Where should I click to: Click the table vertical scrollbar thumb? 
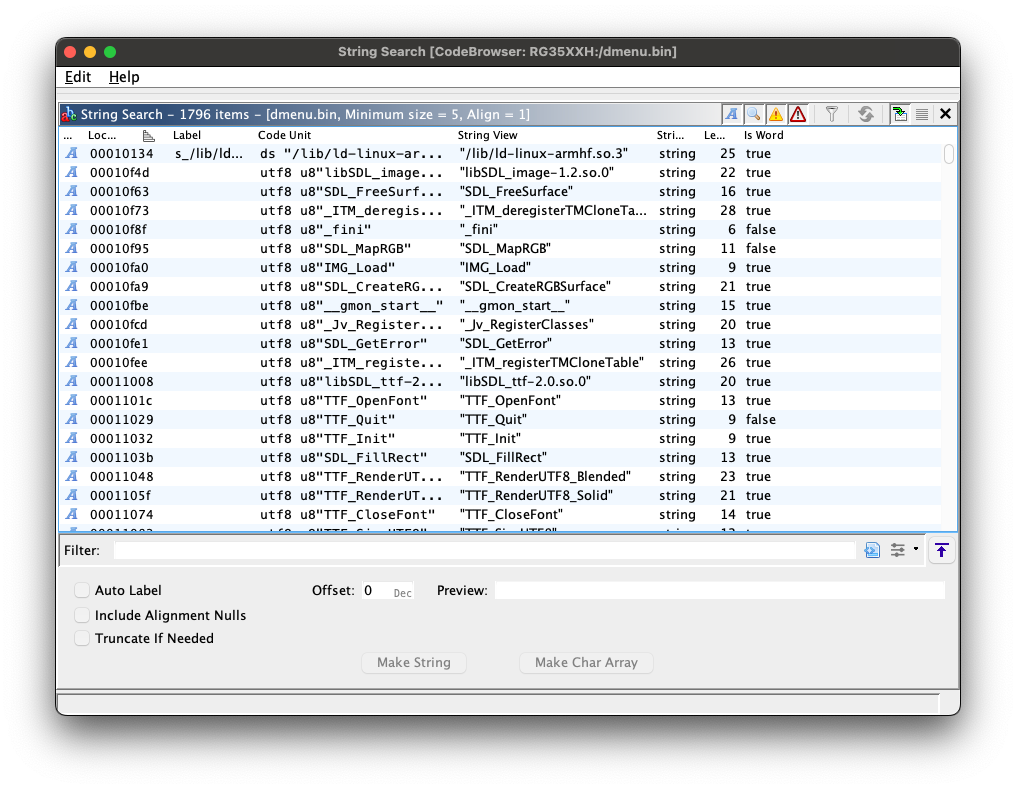949,155
